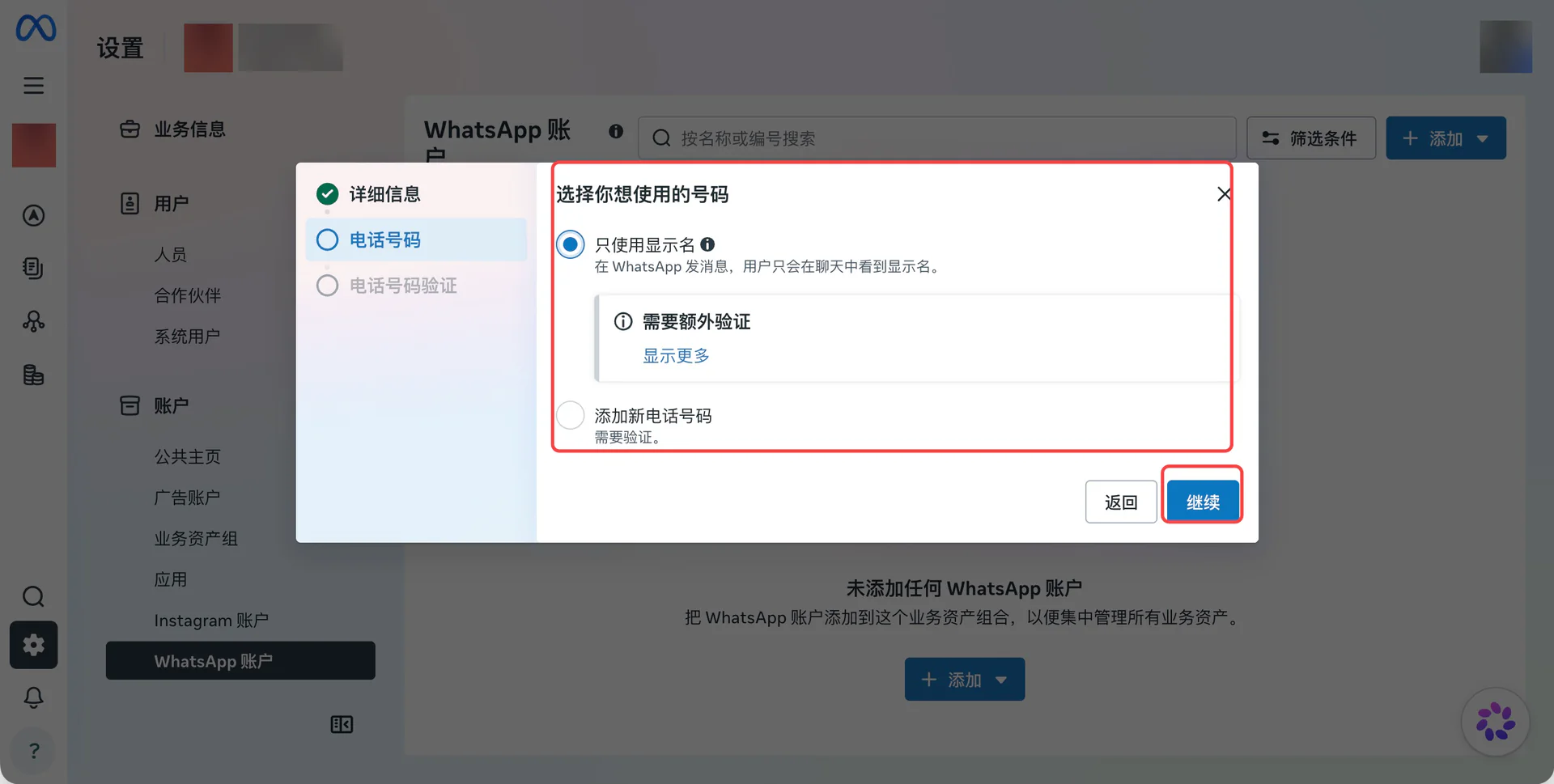1554x784 pixels.
Task: Open 人员 in sidebar
Action: (x=171, y=255)
